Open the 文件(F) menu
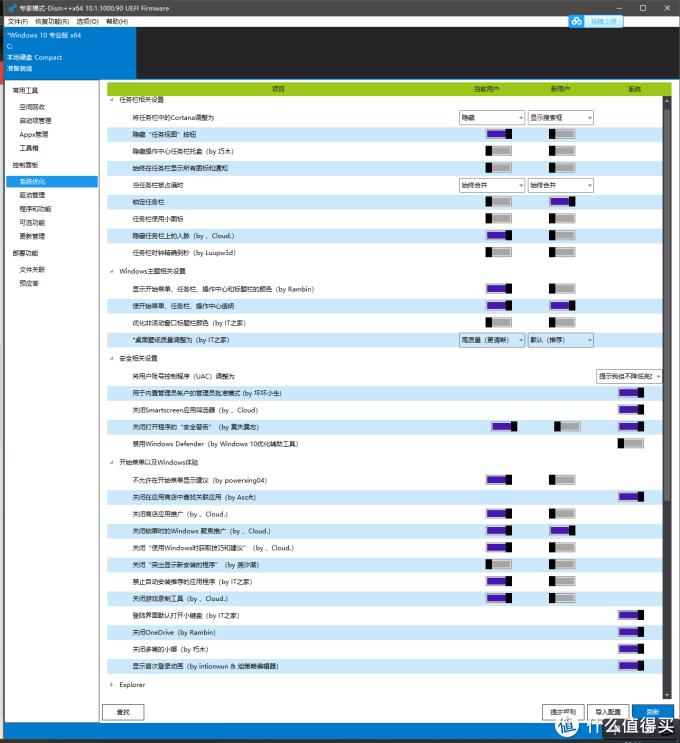 pyautogui.click(x=18, y=21)
